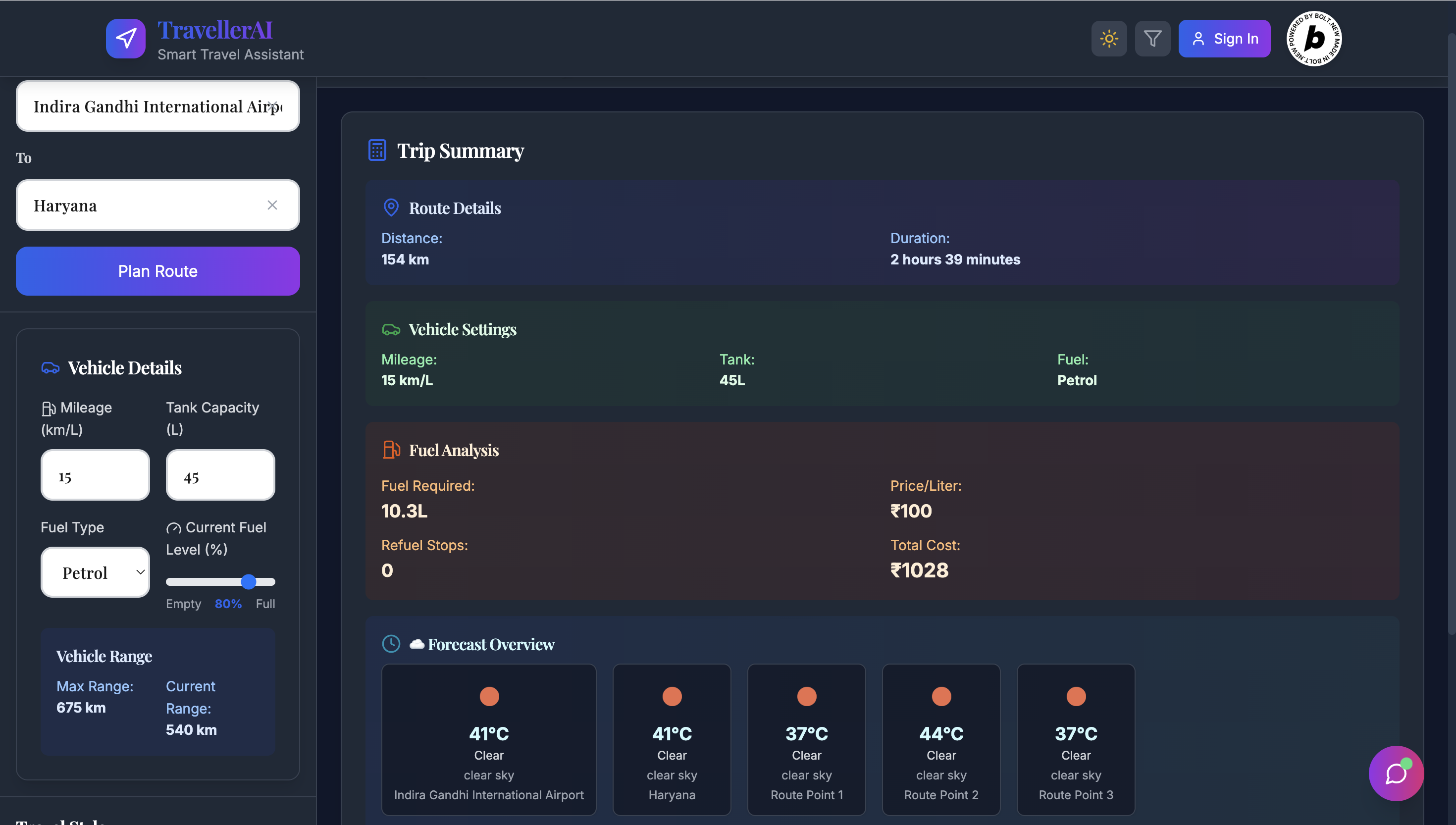
Task: Click the Route Details map pin icon
Action: pos(391,207)
